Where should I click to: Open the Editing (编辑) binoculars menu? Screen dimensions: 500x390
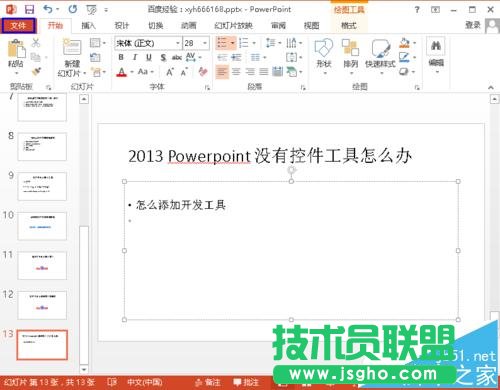pyautogui.click(x=436, y=56)
